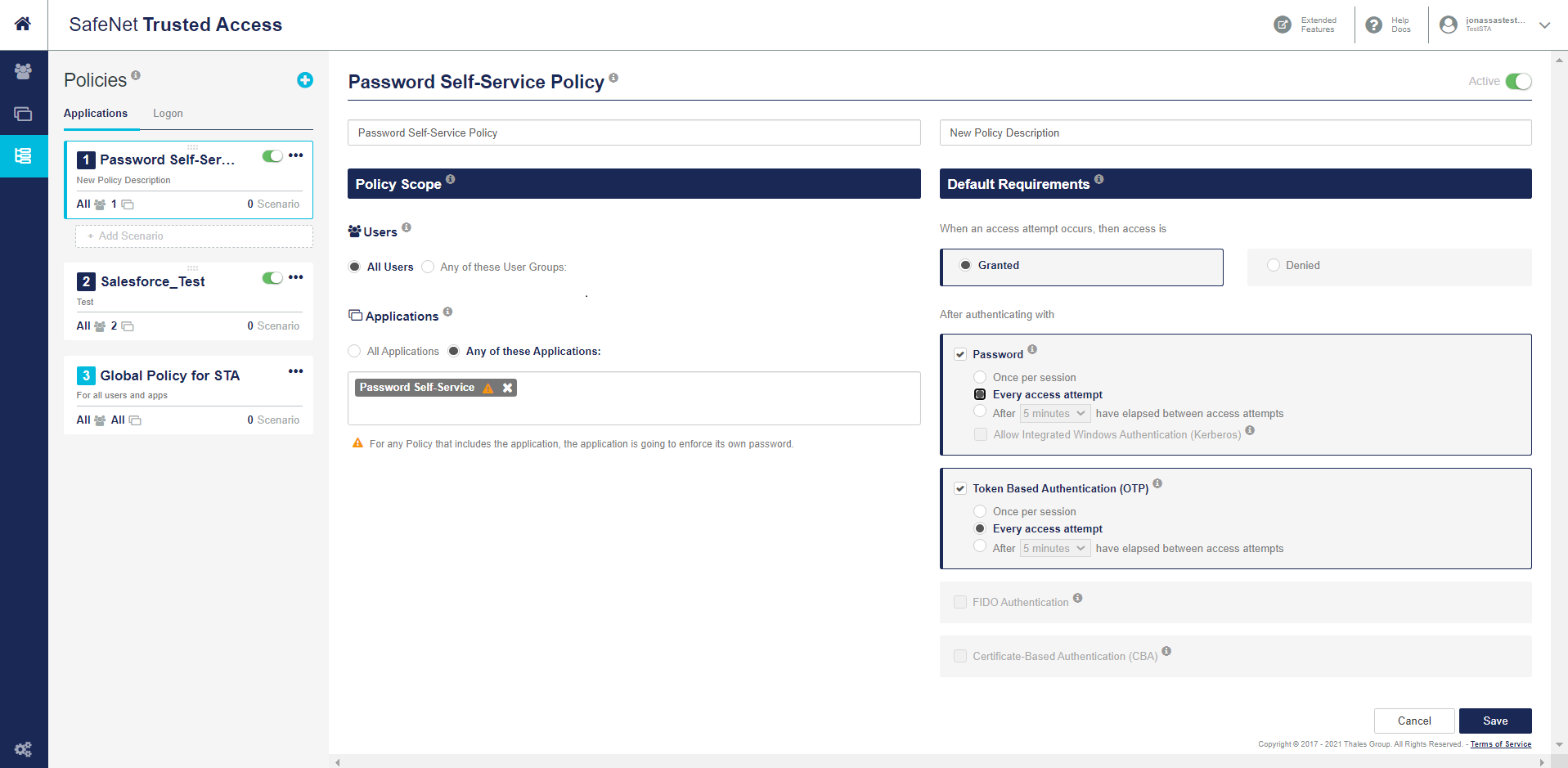1568x768 pixels.
Task: Switch to the Applications policies tab
Action: [96, 114]
